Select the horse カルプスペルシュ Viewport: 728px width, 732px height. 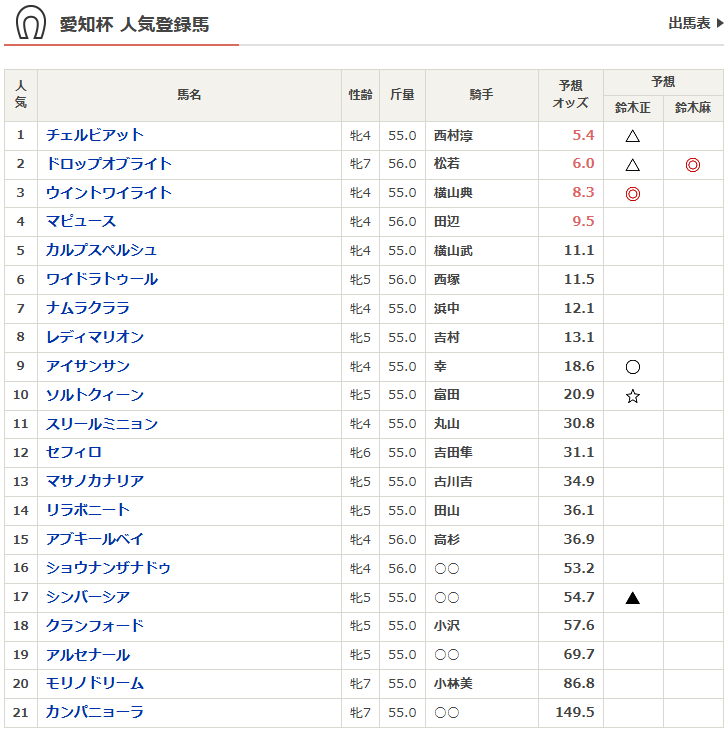point(101,251)
